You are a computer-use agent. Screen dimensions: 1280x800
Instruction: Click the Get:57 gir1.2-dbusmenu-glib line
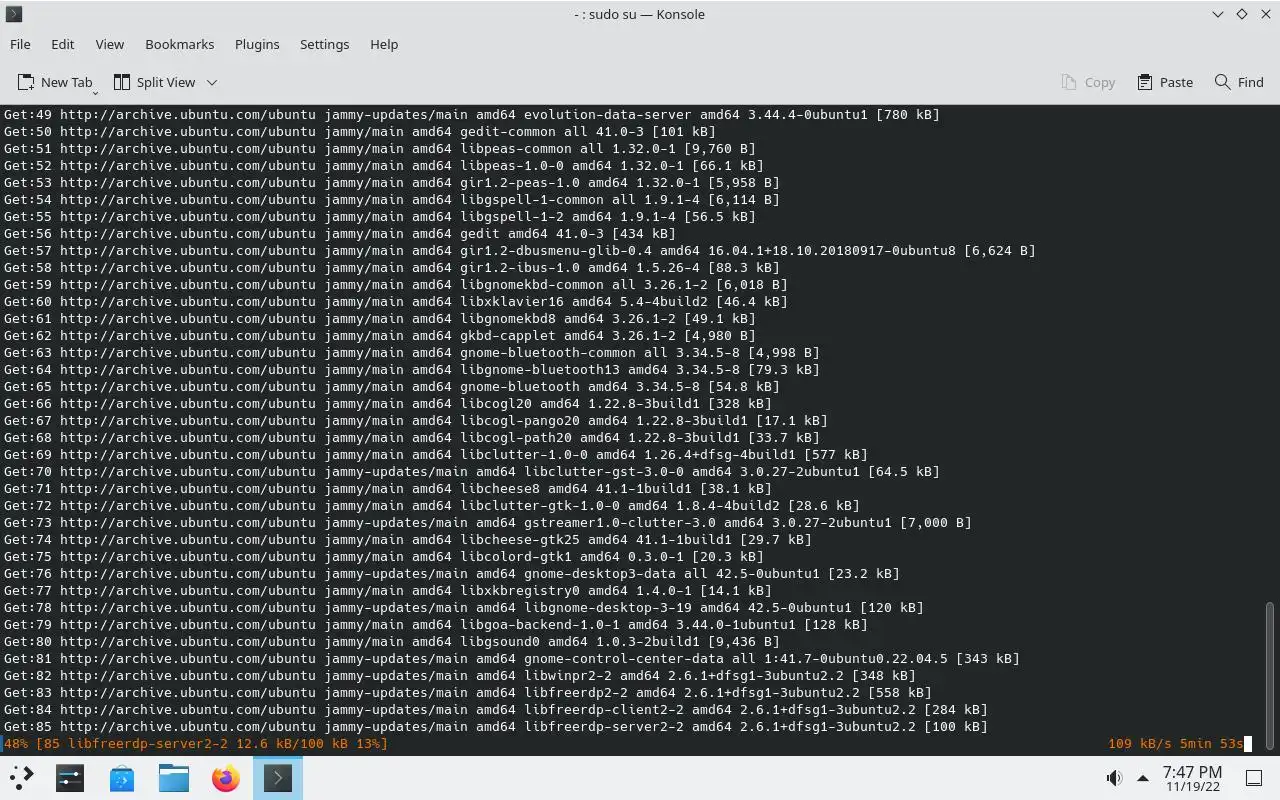519,251
